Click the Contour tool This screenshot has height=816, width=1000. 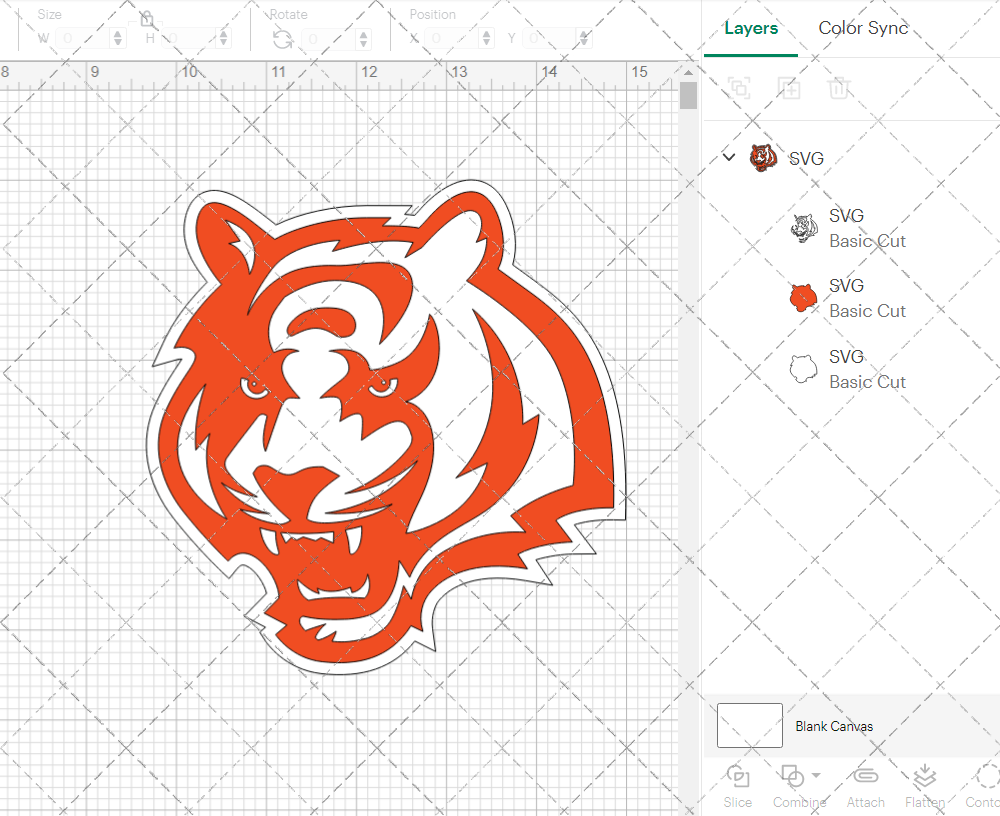984,787
